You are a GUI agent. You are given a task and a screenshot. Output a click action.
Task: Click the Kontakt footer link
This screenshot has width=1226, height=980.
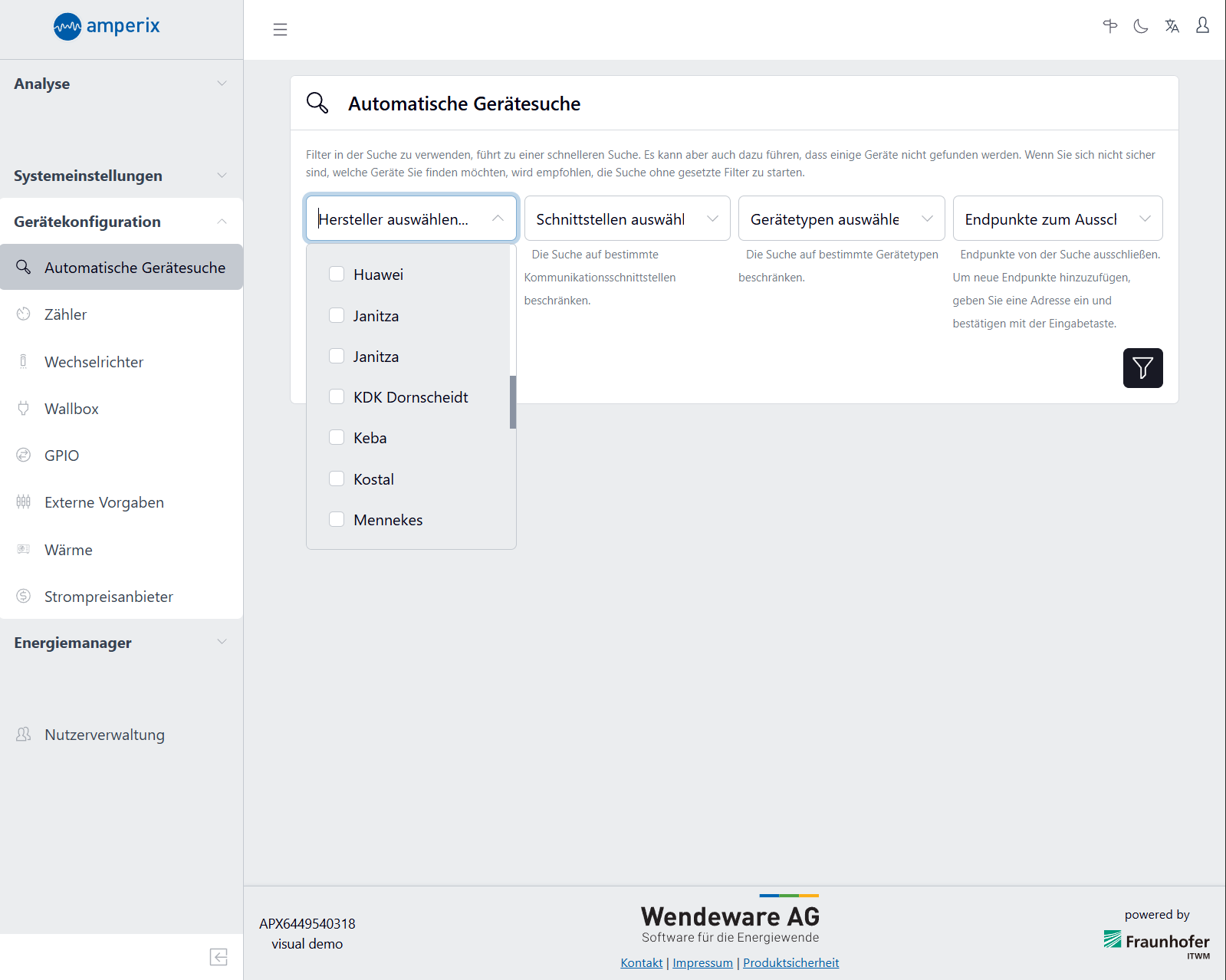[x=641, y=963]
